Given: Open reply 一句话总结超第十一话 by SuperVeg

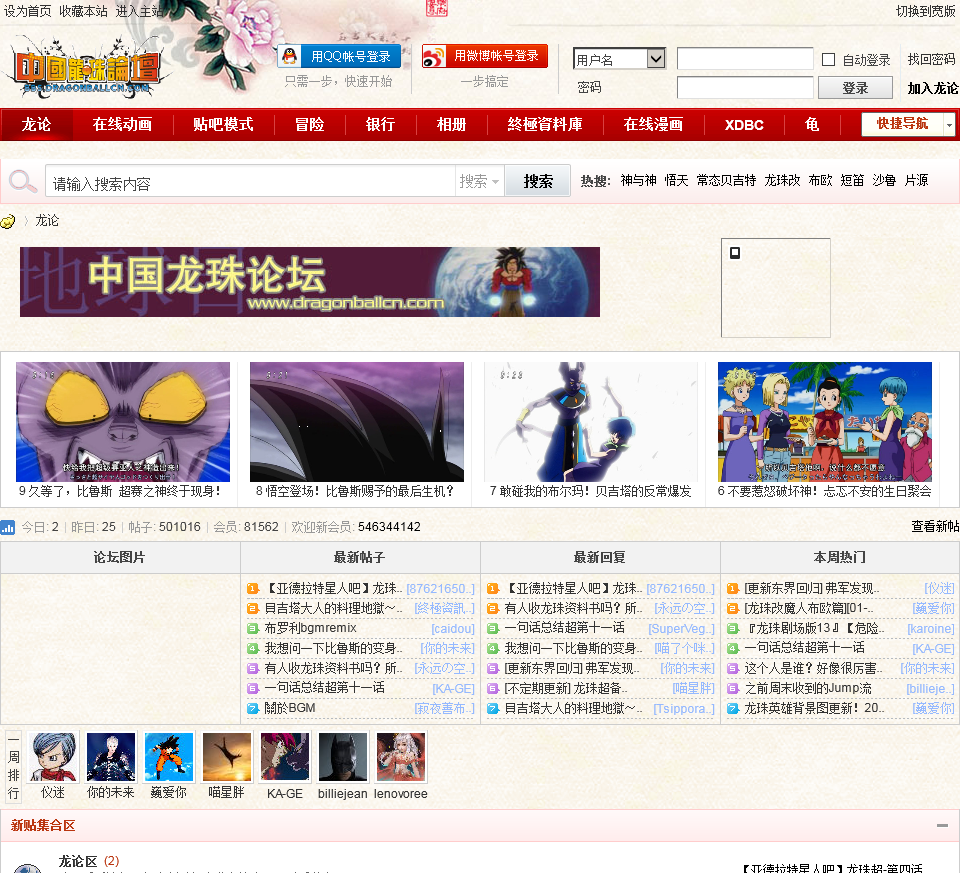Looking at the screenshot, I should pyautogui.click(x=564, y=628).
